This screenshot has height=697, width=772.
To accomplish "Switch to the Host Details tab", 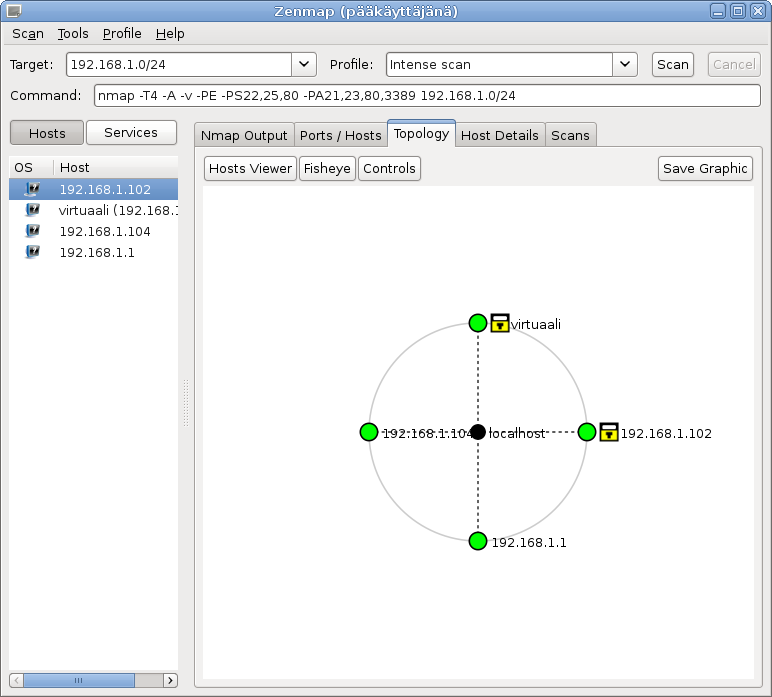I will click(500, 135).
